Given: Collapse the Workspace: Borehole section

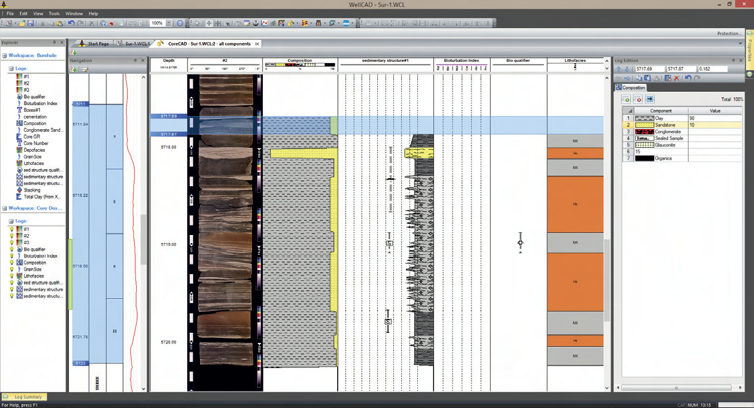Looking at the screenshot, I should [5, 56].
